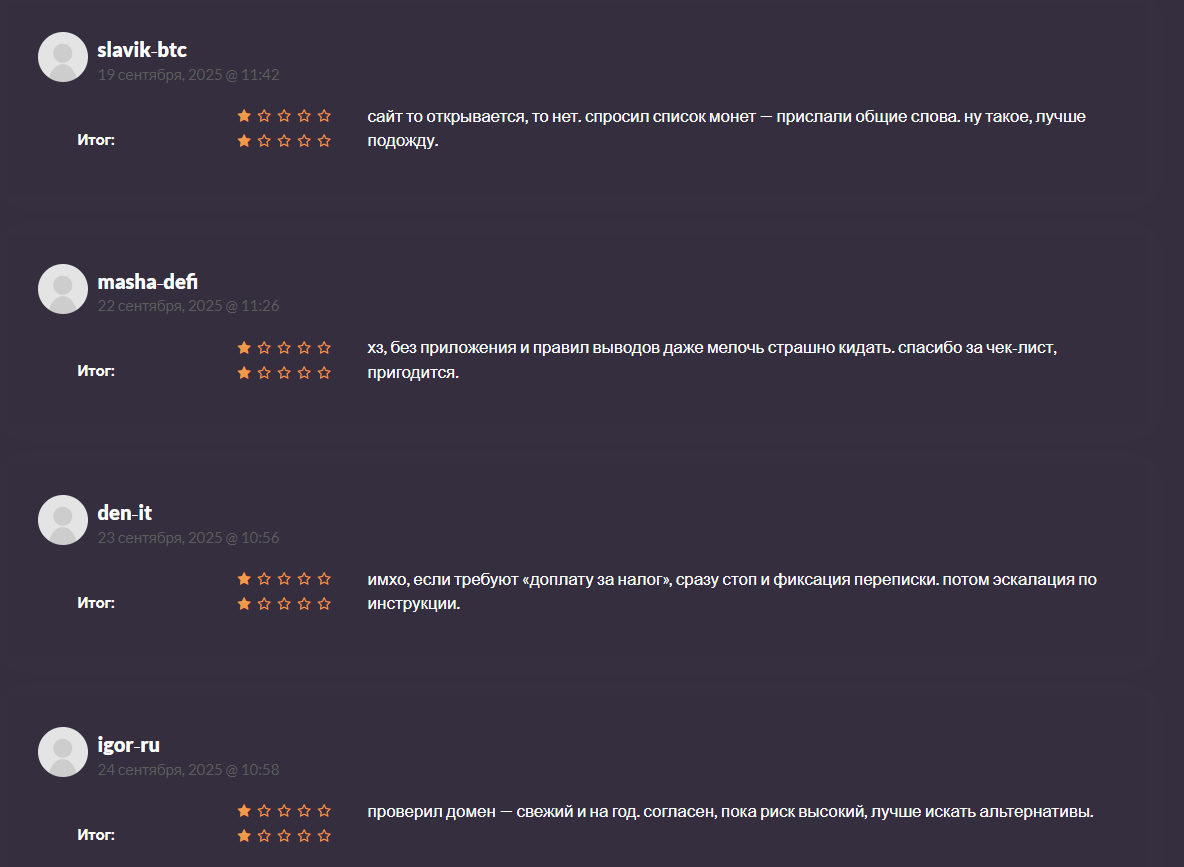Image resolution: width=1184 pixels, height=867 pixels.
Task: Click igor-ru's comment text about домен
Action: click(730, 811)
